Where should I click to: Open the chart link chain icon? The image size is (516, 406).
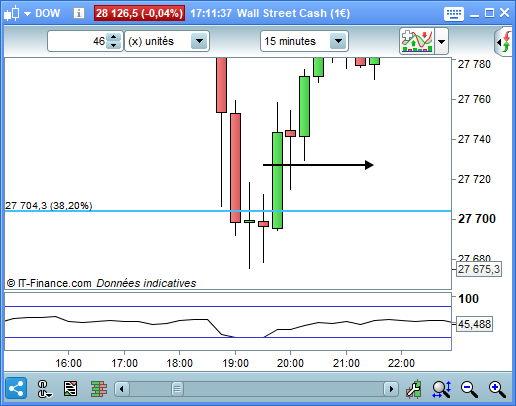tap(44, 389)
